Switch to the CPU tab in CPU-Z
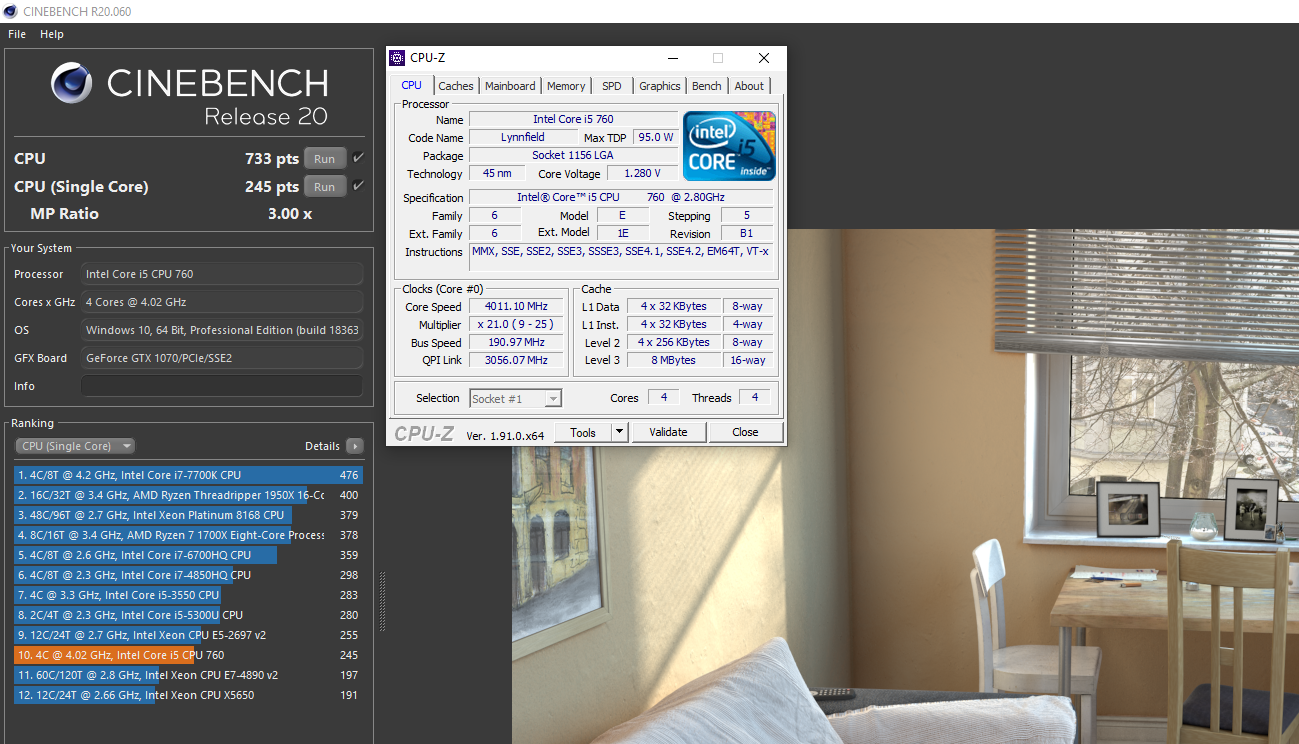 (x=411, y=86)
